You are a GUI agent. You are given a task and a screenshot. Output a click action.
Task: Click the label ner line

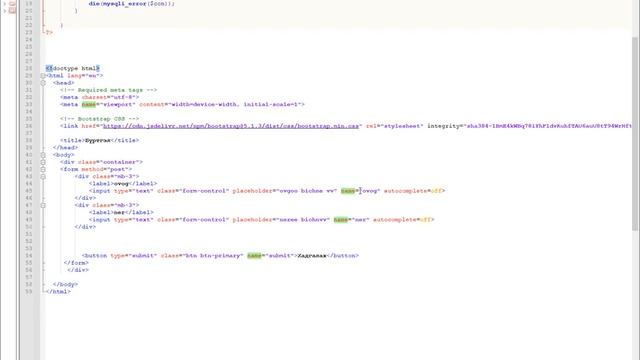(x=121, y=213)
